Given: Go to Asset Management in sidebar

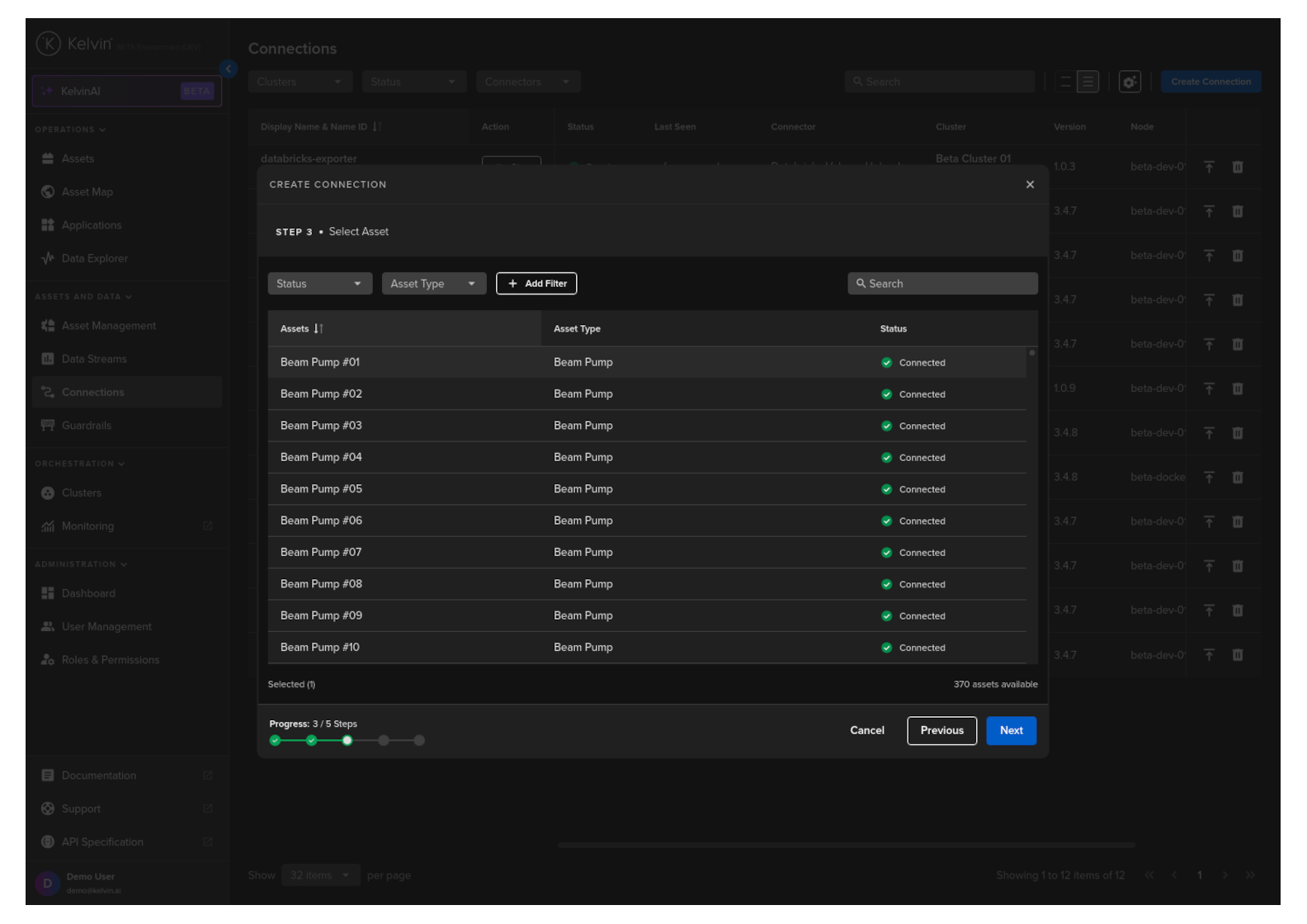Looking at the screenshot, I should (108, 326).
